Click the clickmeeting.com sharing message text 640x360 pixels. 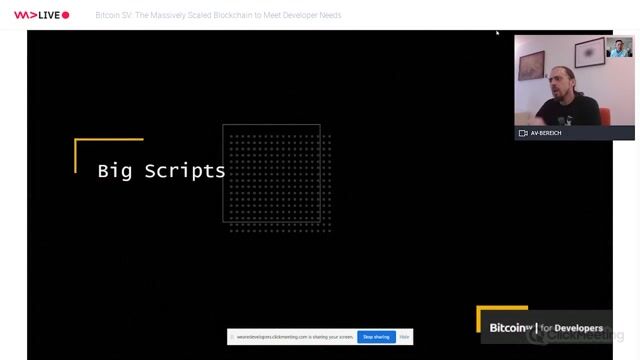click(295, 337)
